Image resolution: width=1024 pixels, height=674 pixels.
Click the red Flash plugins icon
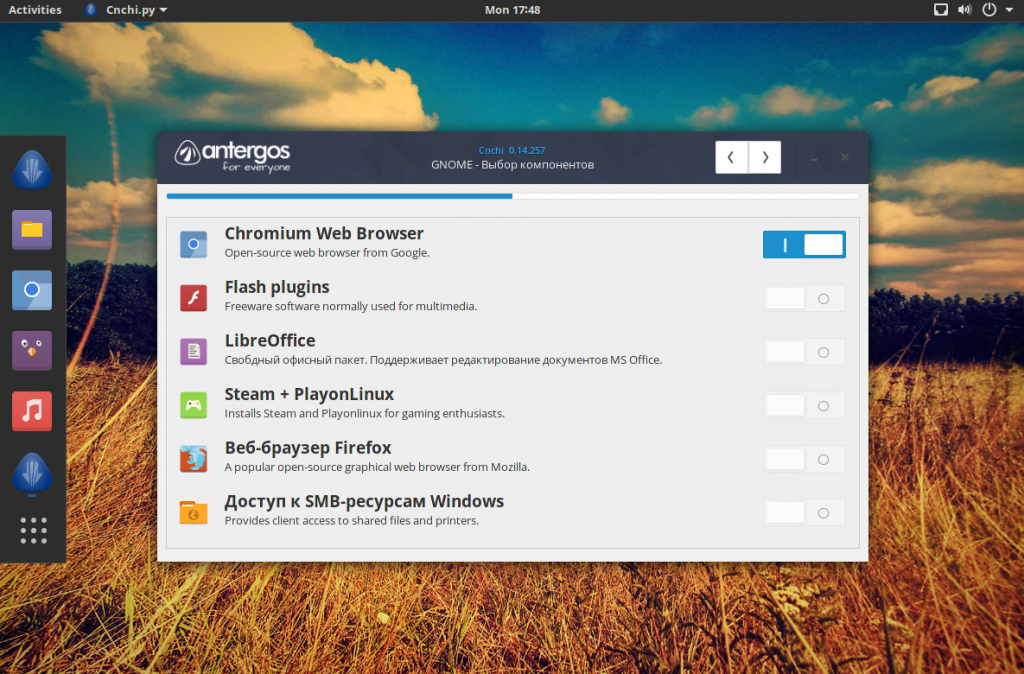click(193, 298)
